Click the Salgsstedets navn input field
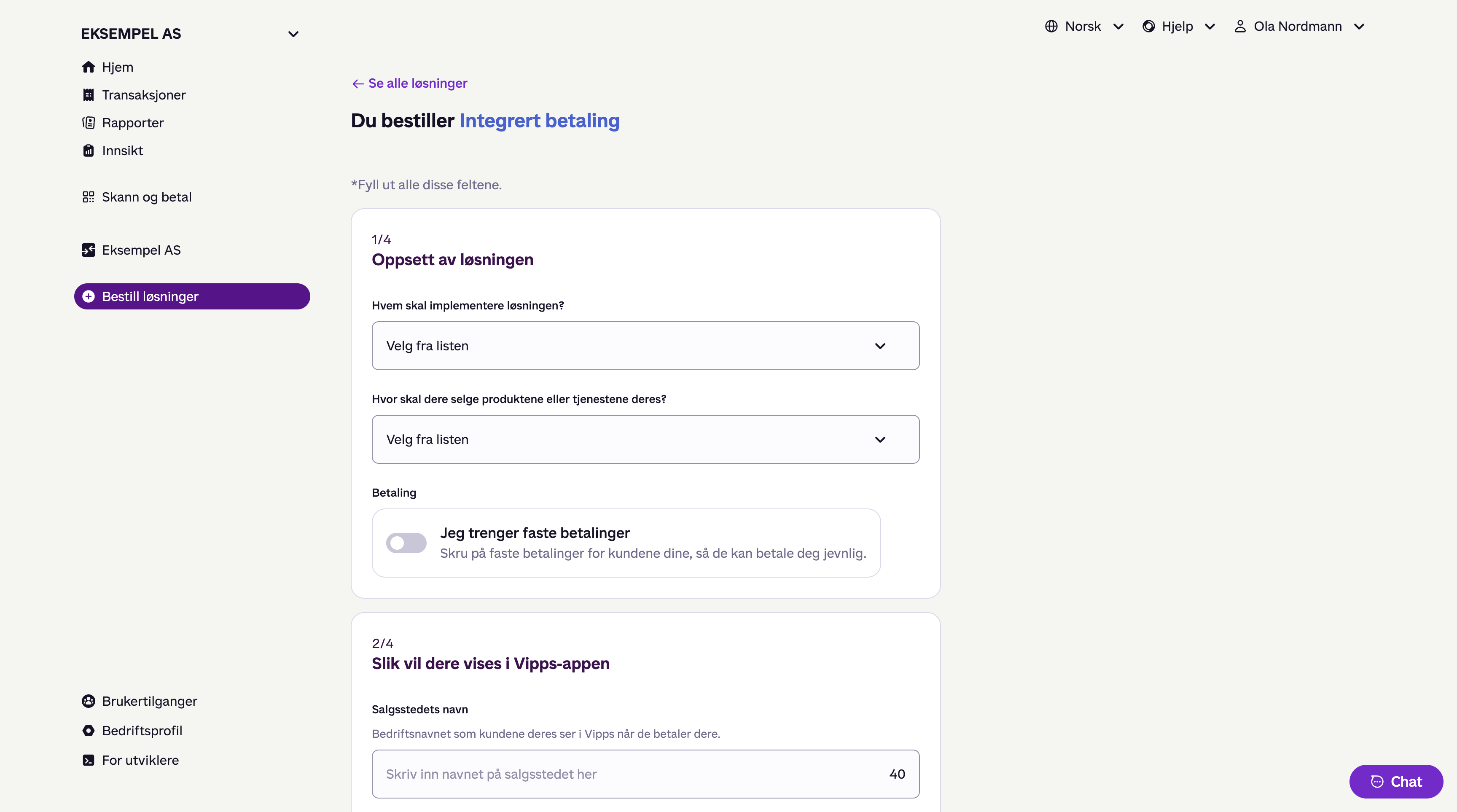This screenshot has height=812, width=1457. [645, 774]
